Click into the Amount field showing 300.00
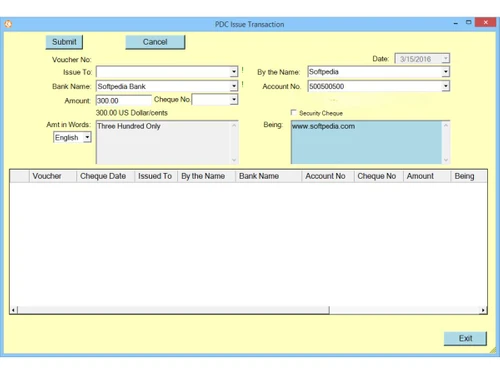 [123, 100]
